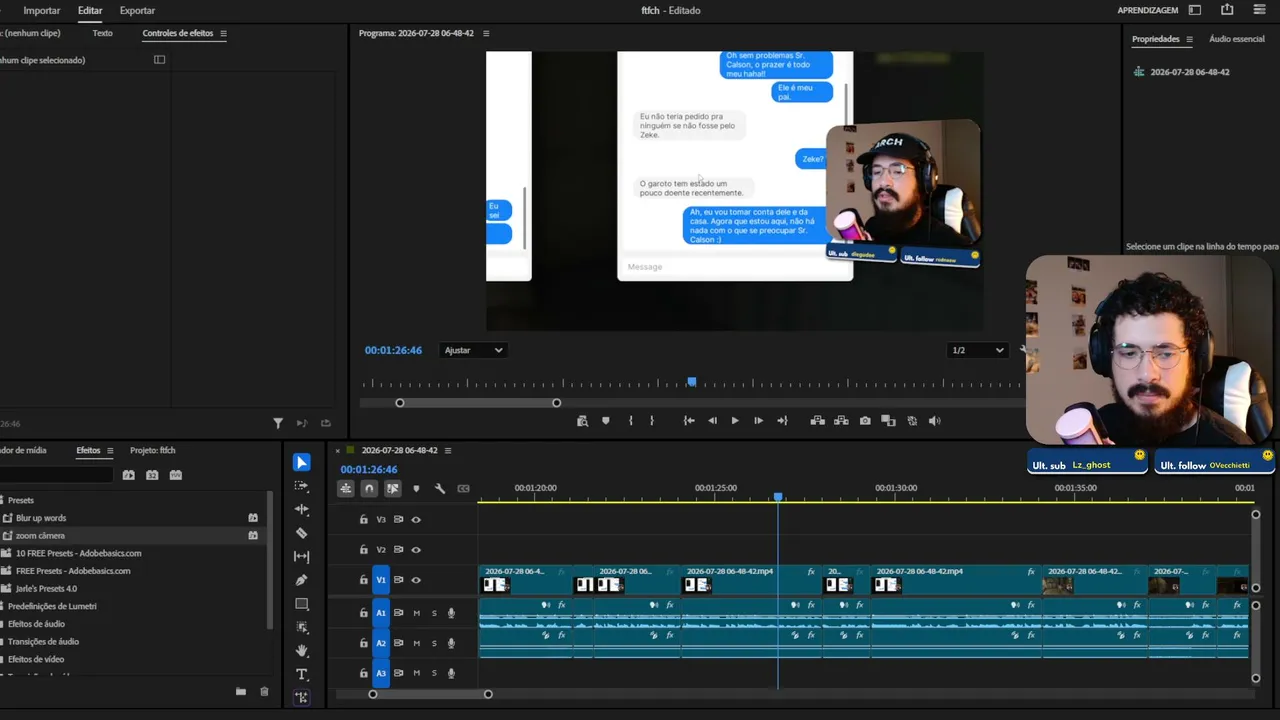Open the Importar tab

(42, 10)
